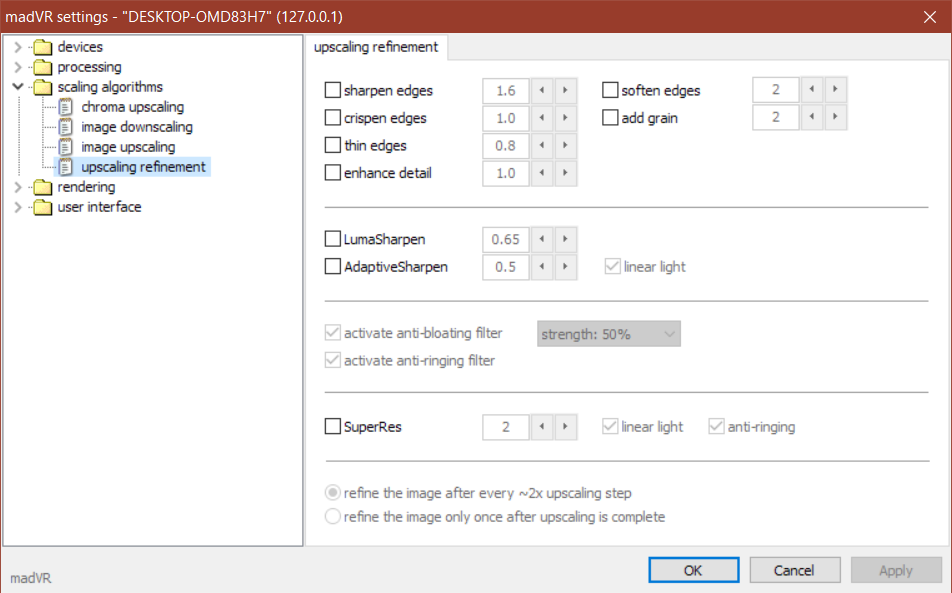This screenshot has height=593, width=952.
Task: Decrease AdaptiveSharpen value with left arrow
Action: 542,267
